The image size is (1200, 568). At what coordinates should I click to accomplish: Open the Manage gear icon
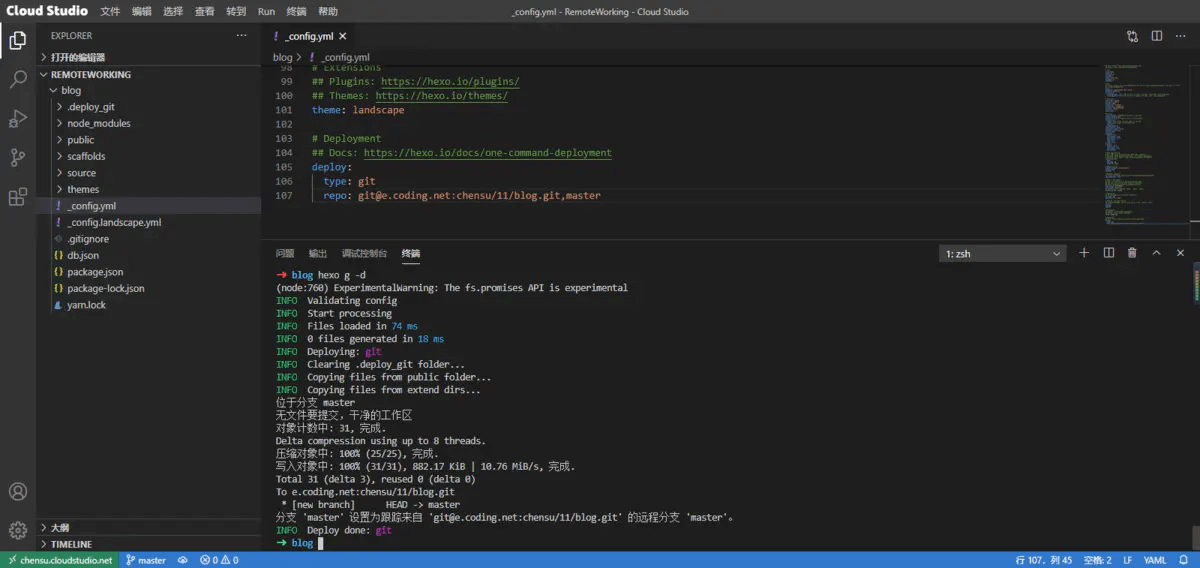tap(18, 530)
